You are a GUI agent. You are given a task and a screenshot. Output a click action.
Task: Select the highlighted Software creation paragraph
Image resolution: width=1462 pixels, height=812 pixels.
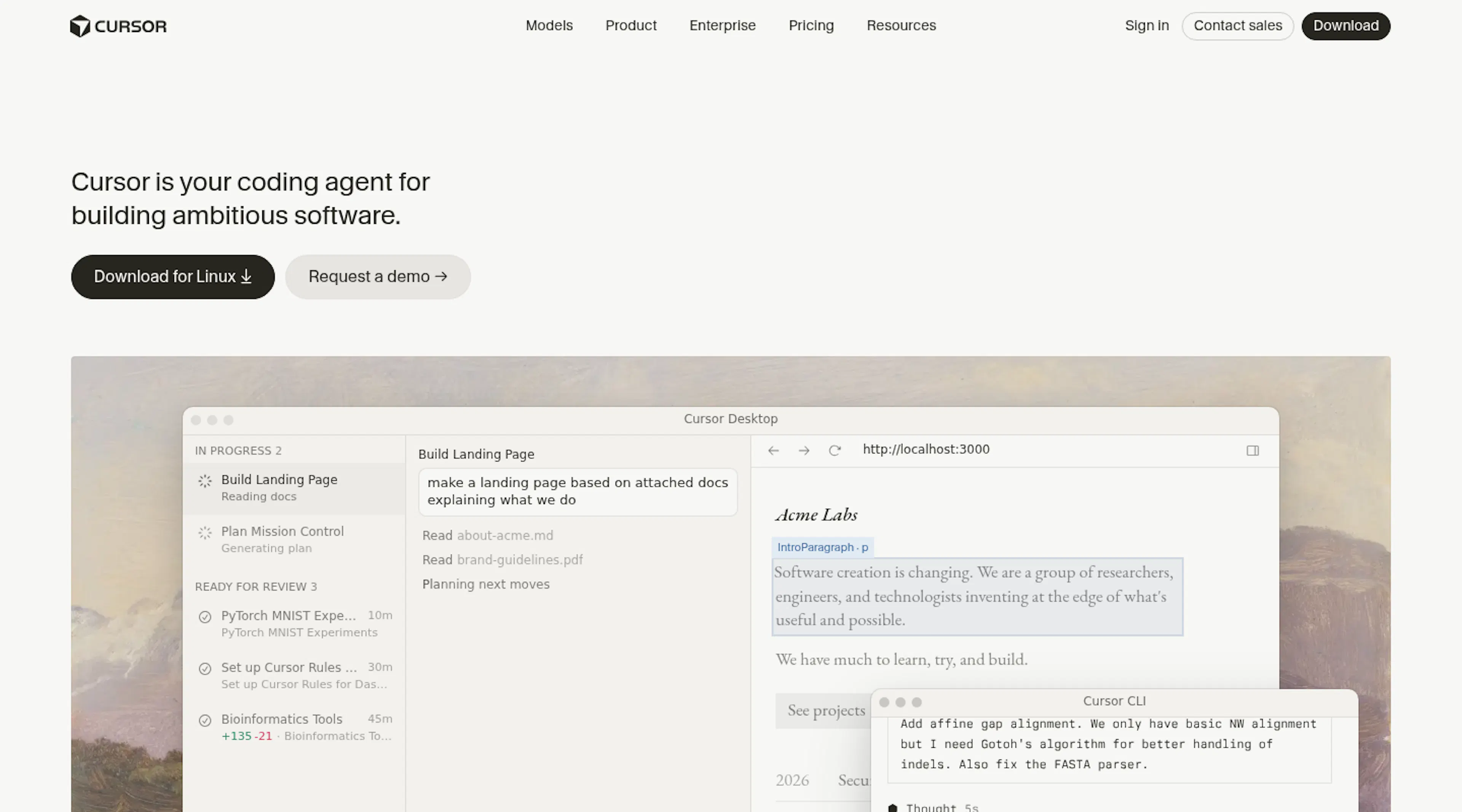coord(977,597)
